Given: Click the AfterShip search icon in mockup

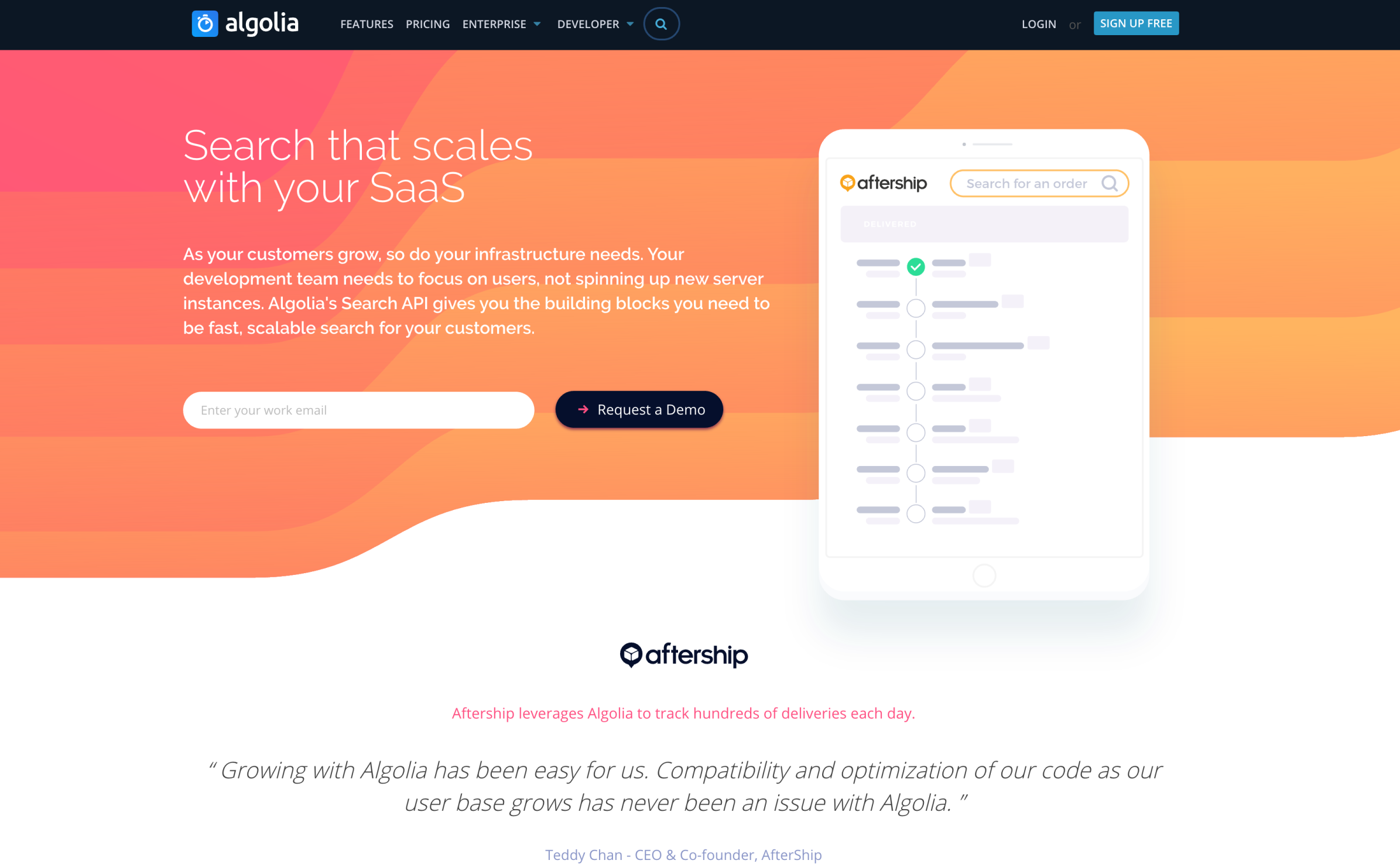Looking at the screenshot, I should tap(1111, 183).
